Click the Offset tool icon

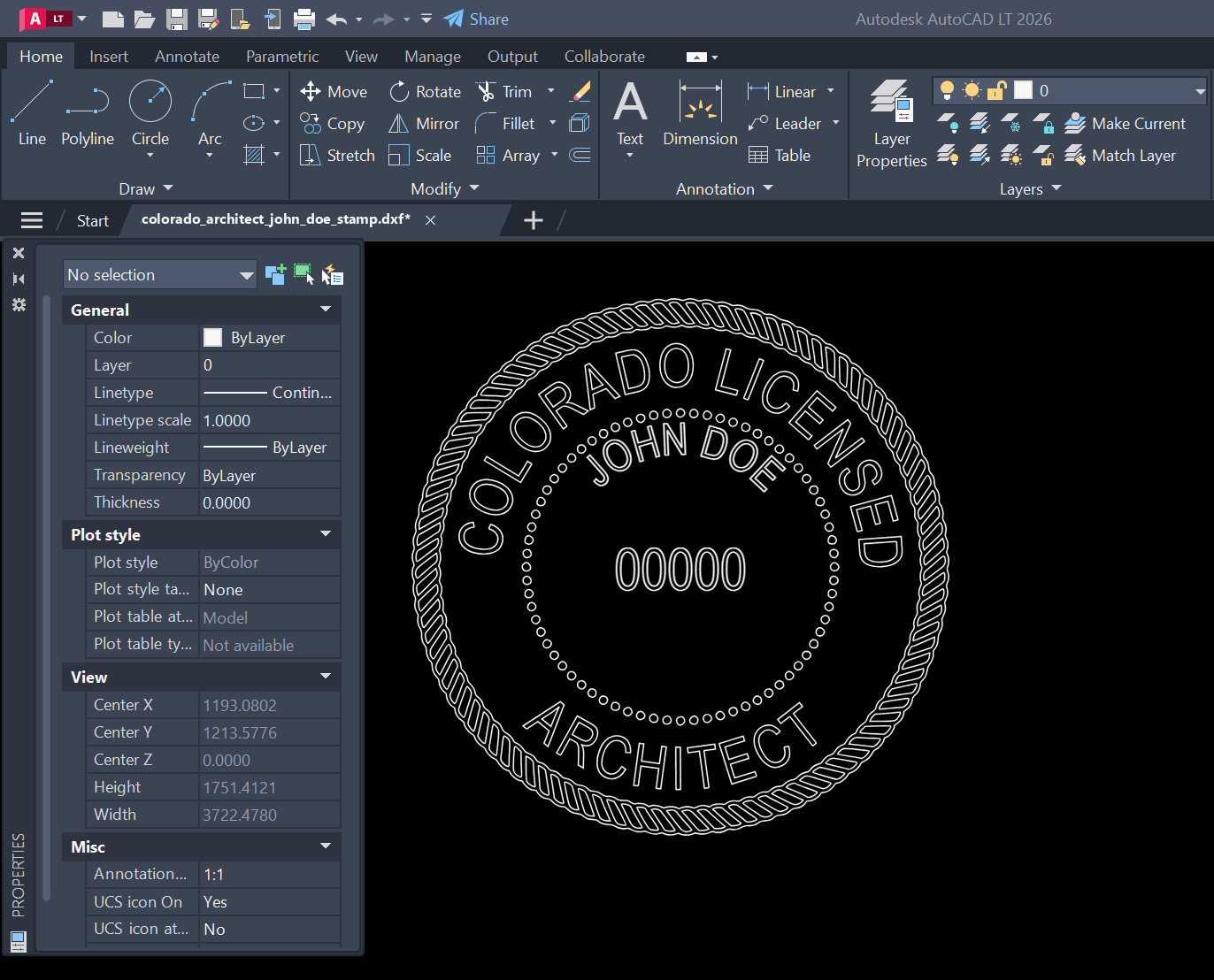click(x=580, y=155)
